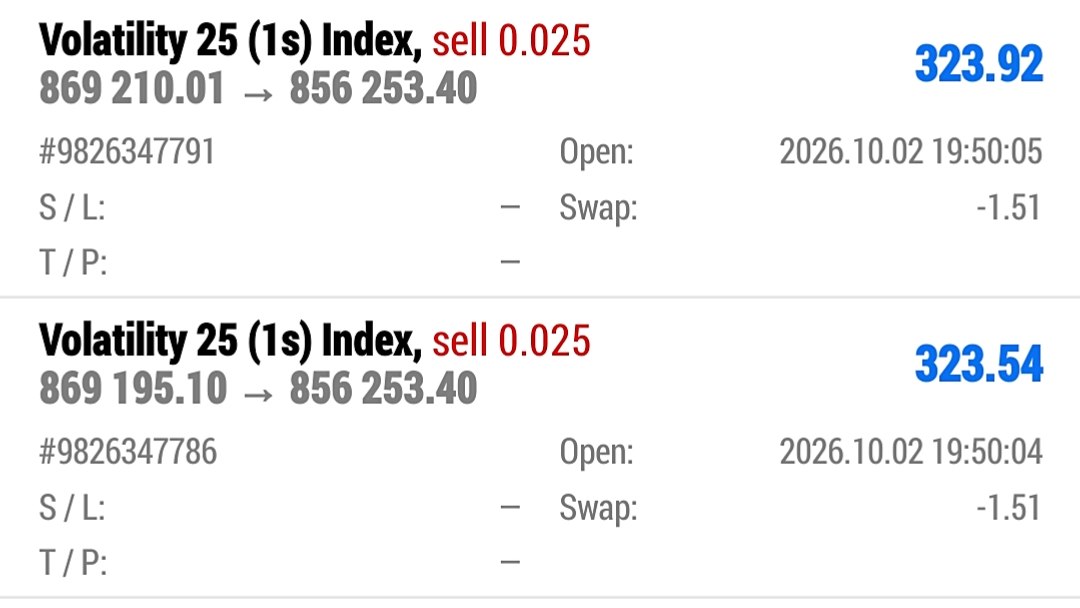Select ticket number #9826347786
Image resolution: width=1080 pixels, height=608 pixels.
point(128,452)
